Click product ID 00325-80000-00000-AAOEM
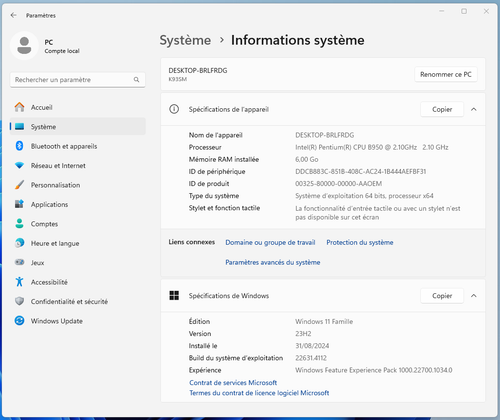Viewport: 500px width, 420px height. (x=339, y=184)
